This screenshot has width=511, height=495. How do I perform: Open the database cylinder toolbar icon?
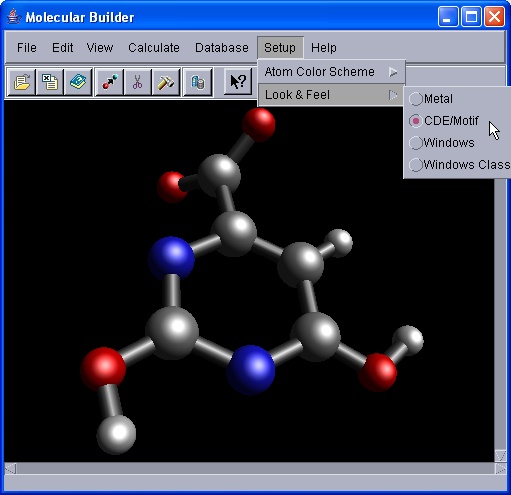(x=198, y=82)
